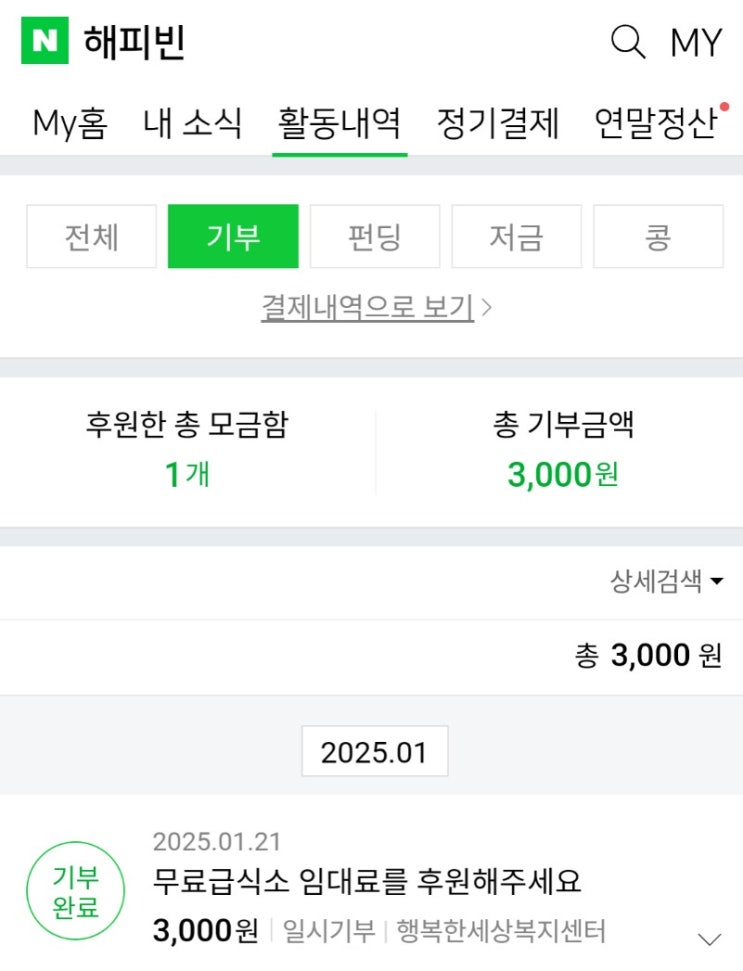Open the 내 소식 tab
Image resolution: width=743 pixels, height=971 pixels.
pyautogui.click(x=193, y=124)
